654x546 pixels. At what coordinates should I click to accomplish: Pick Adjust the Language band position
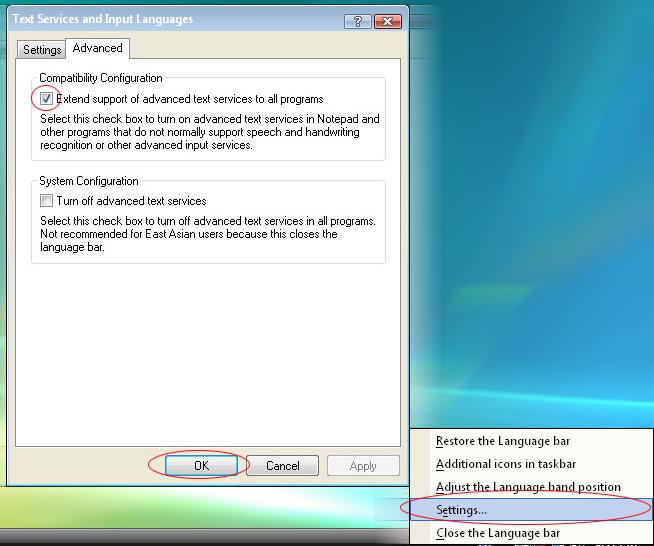(528, 487)
